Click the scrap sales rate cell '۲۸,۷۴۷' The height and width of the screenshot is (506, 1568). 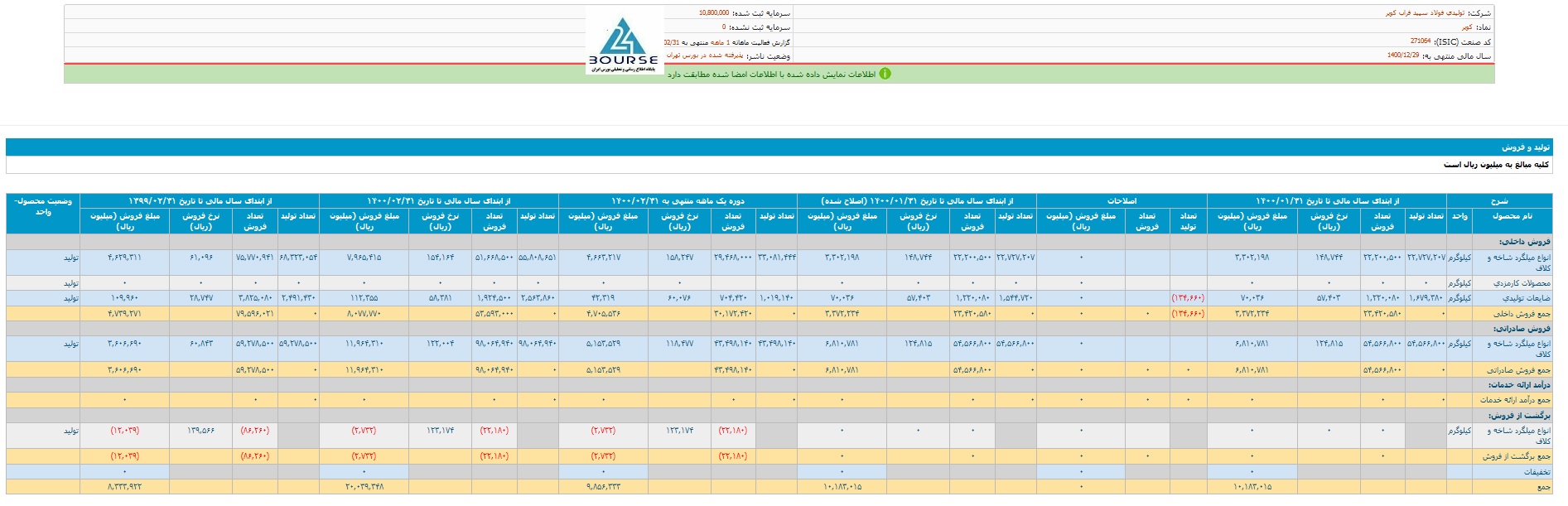click(x=201, y=298)
